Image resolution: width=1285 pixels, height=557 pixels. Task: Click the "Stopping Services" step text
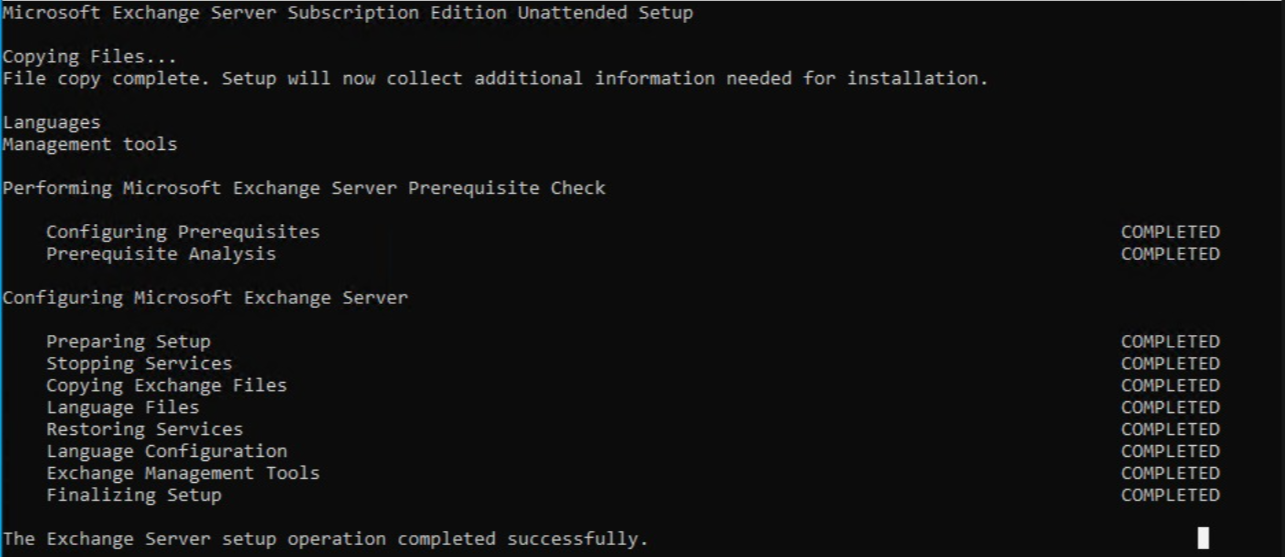click(x=138, y=364)
